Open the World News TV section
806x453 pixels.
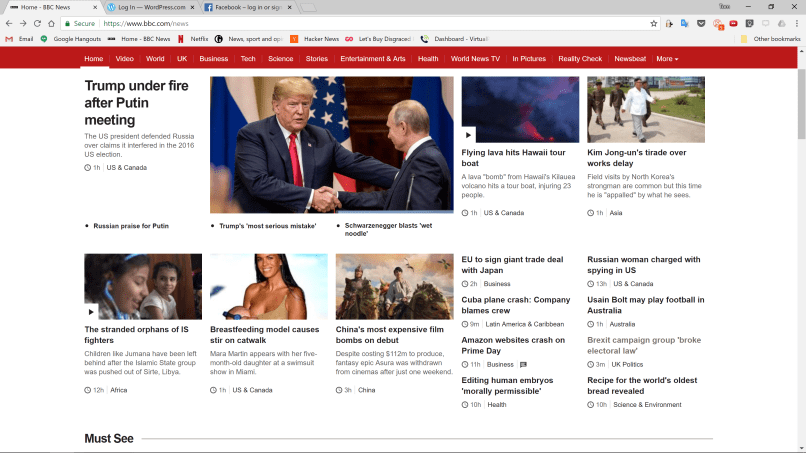point(475,59)
